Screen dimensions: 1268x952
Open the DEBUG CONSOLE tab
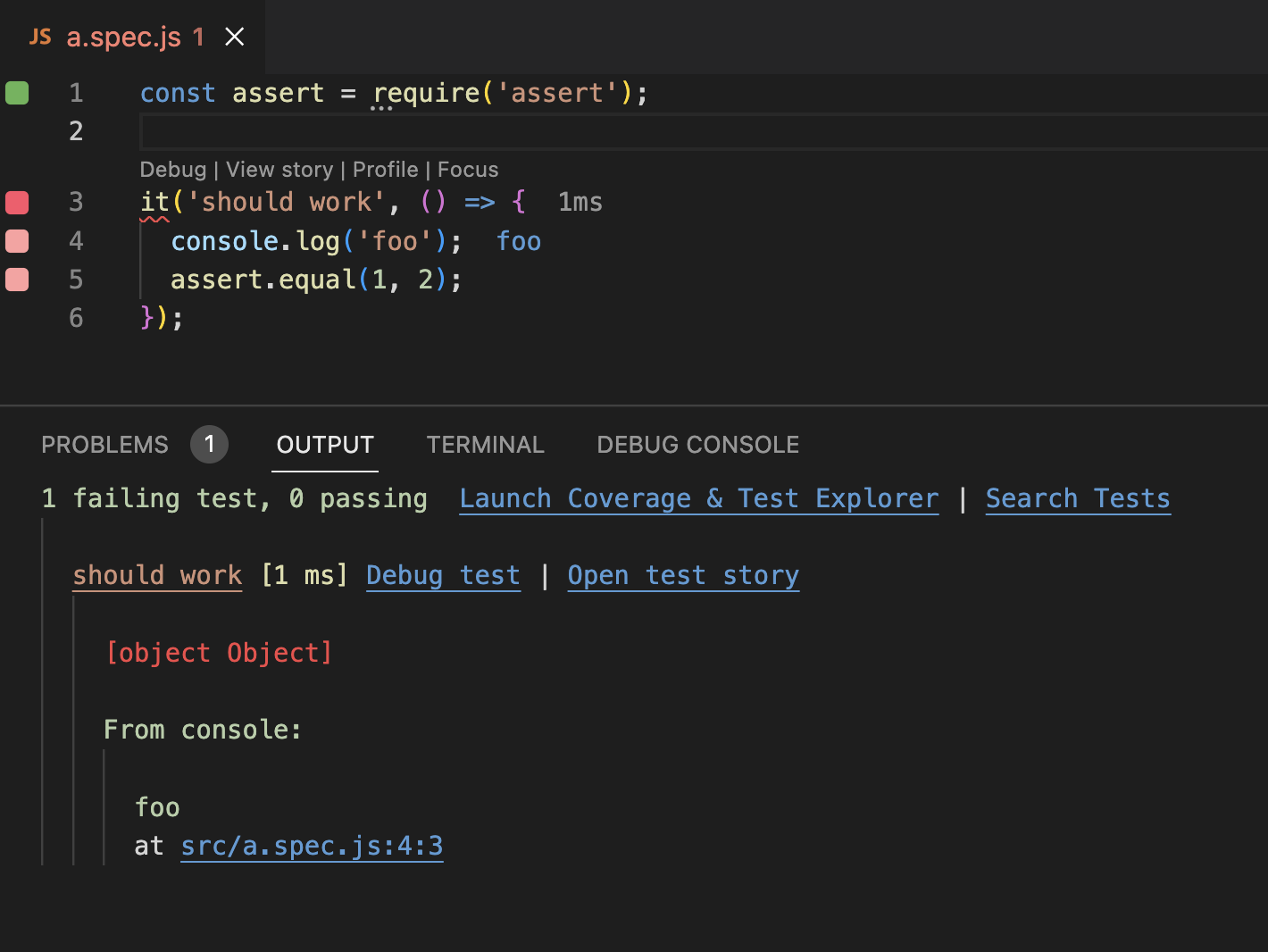tap(697, 444)
